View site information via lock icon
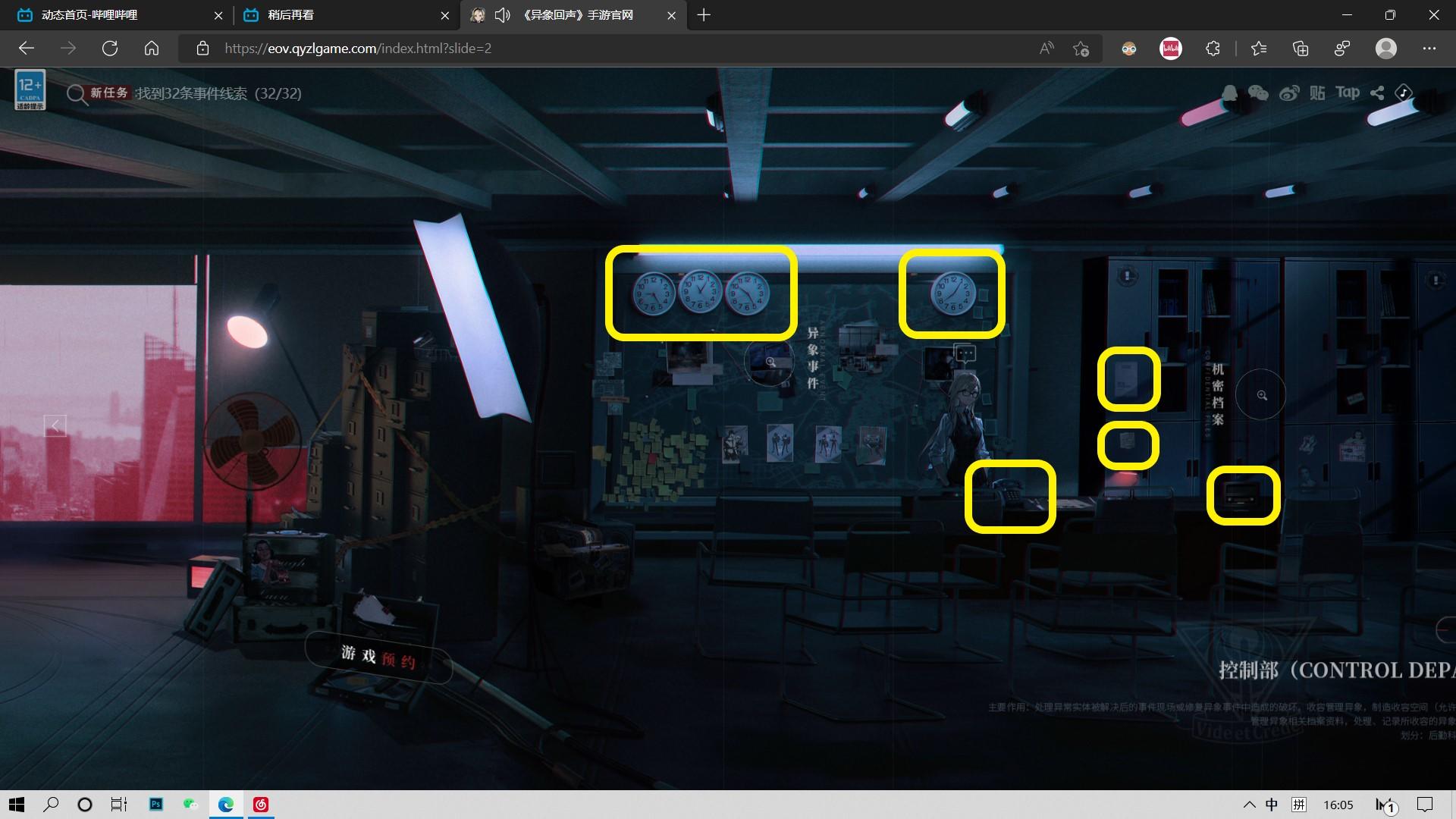The image size is (1456, 819). (x=202, y=49)
